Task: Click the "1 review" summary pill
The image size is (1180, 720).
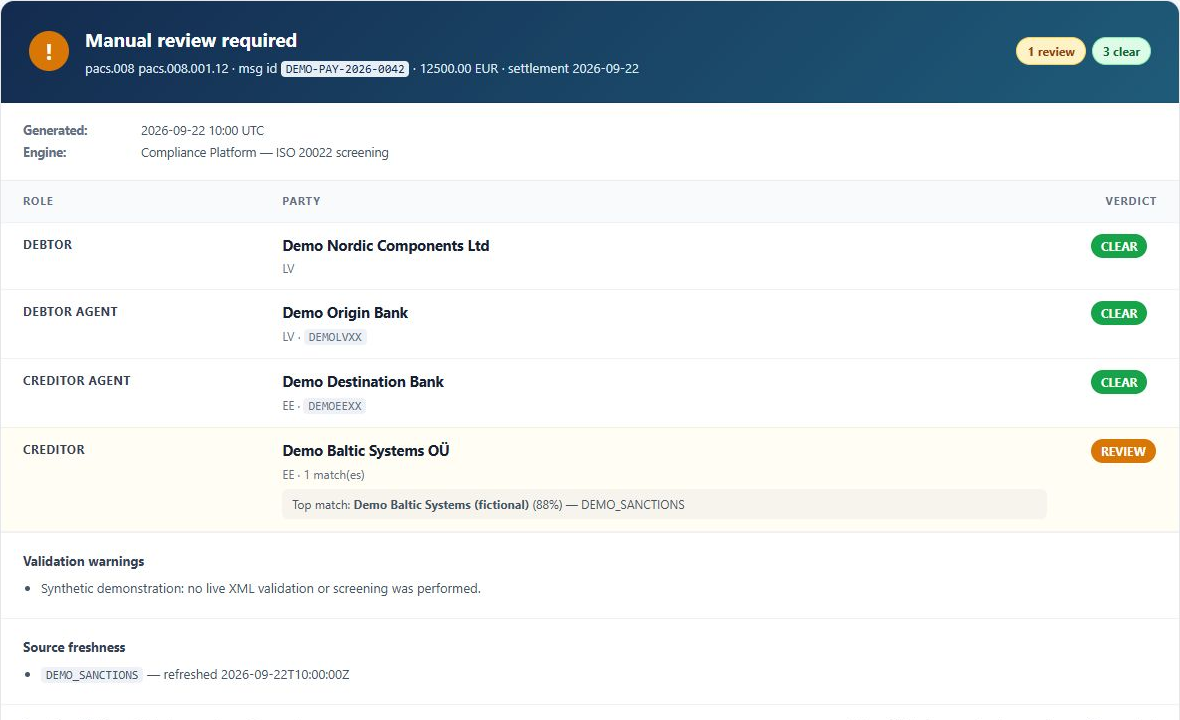Action: coord(1051,51)
